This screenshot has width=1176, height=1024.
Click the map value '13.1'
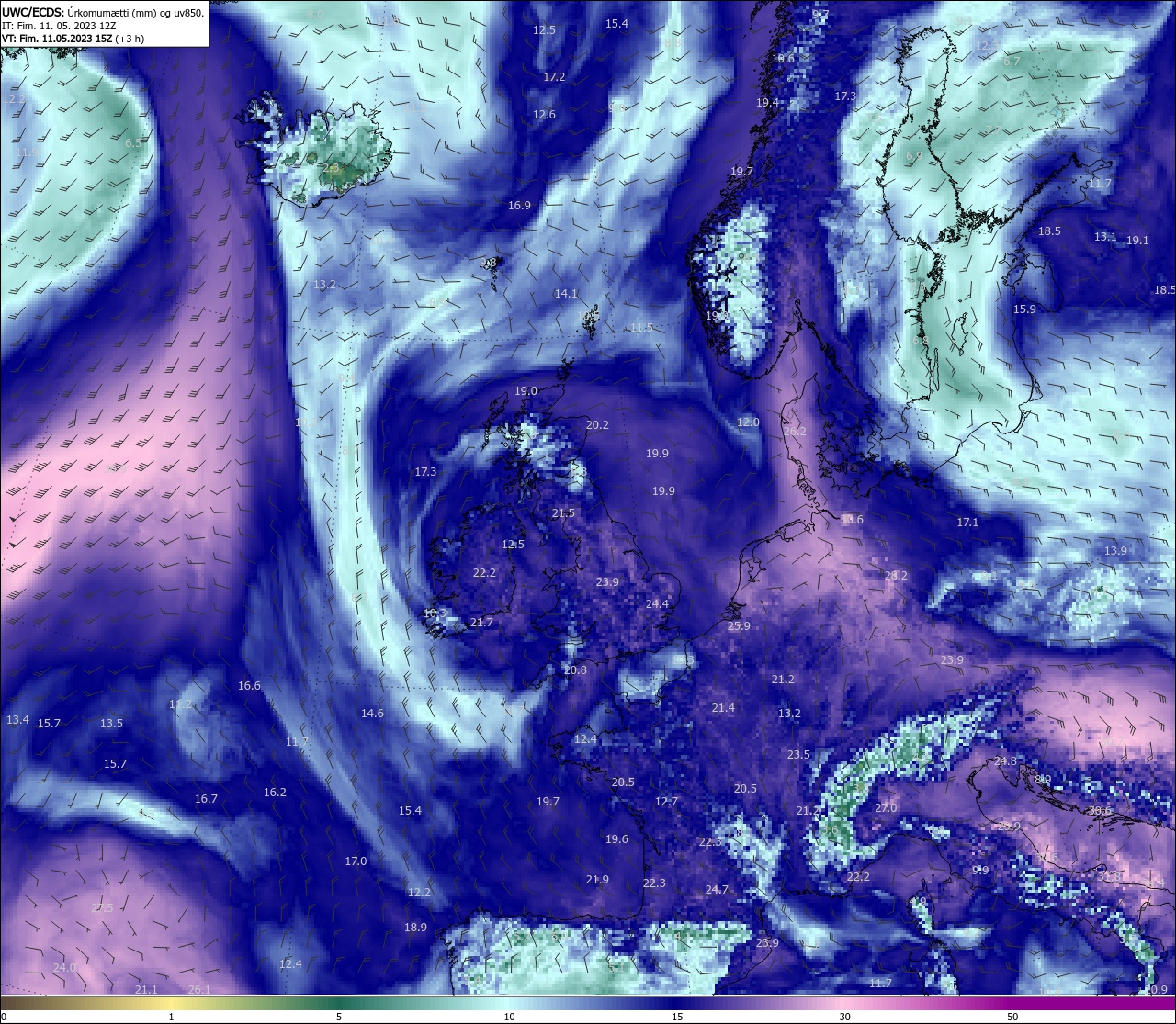point(1105,237)
